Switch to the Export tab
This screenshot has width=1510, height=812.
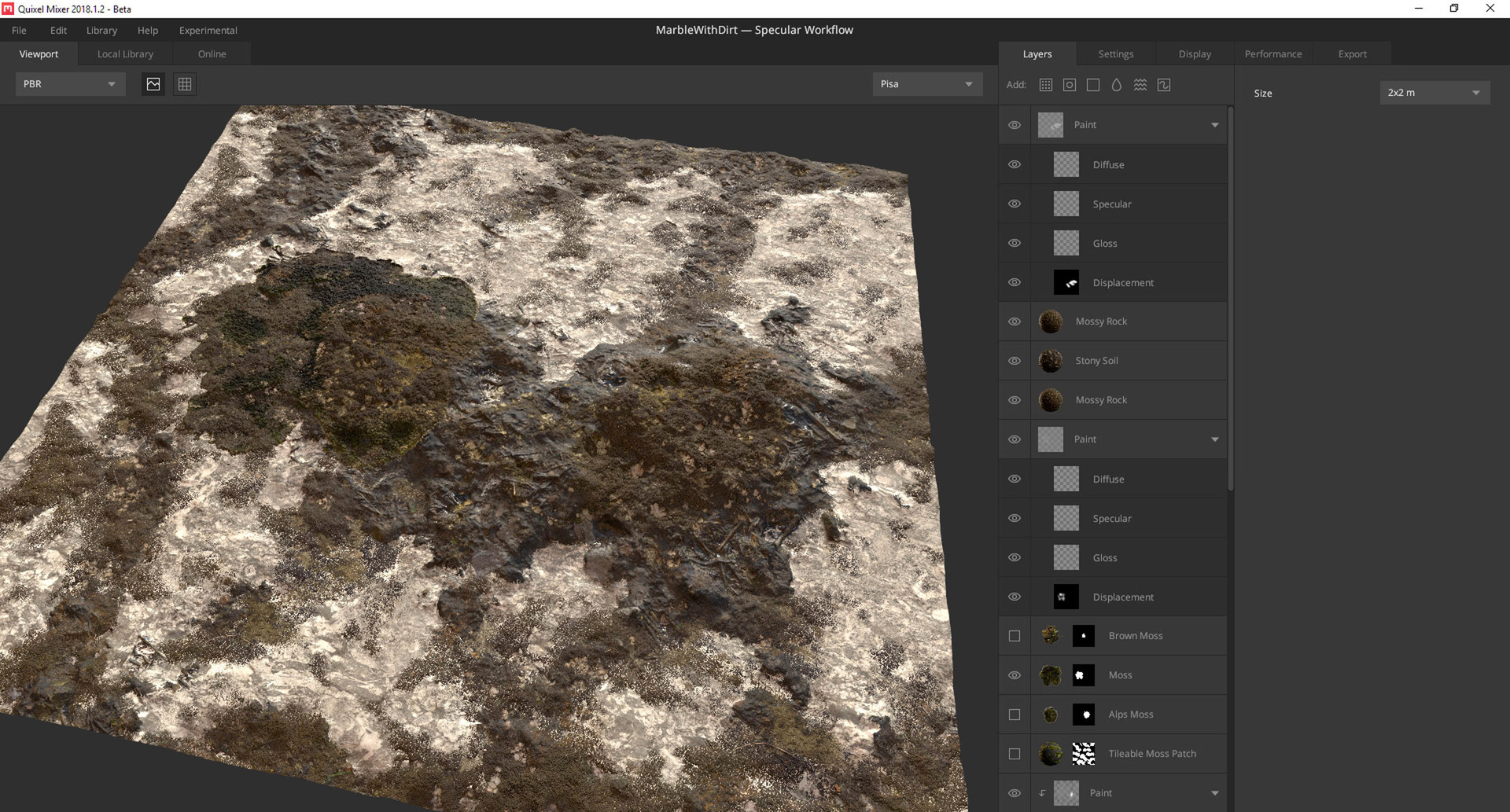click(1352, 53)
